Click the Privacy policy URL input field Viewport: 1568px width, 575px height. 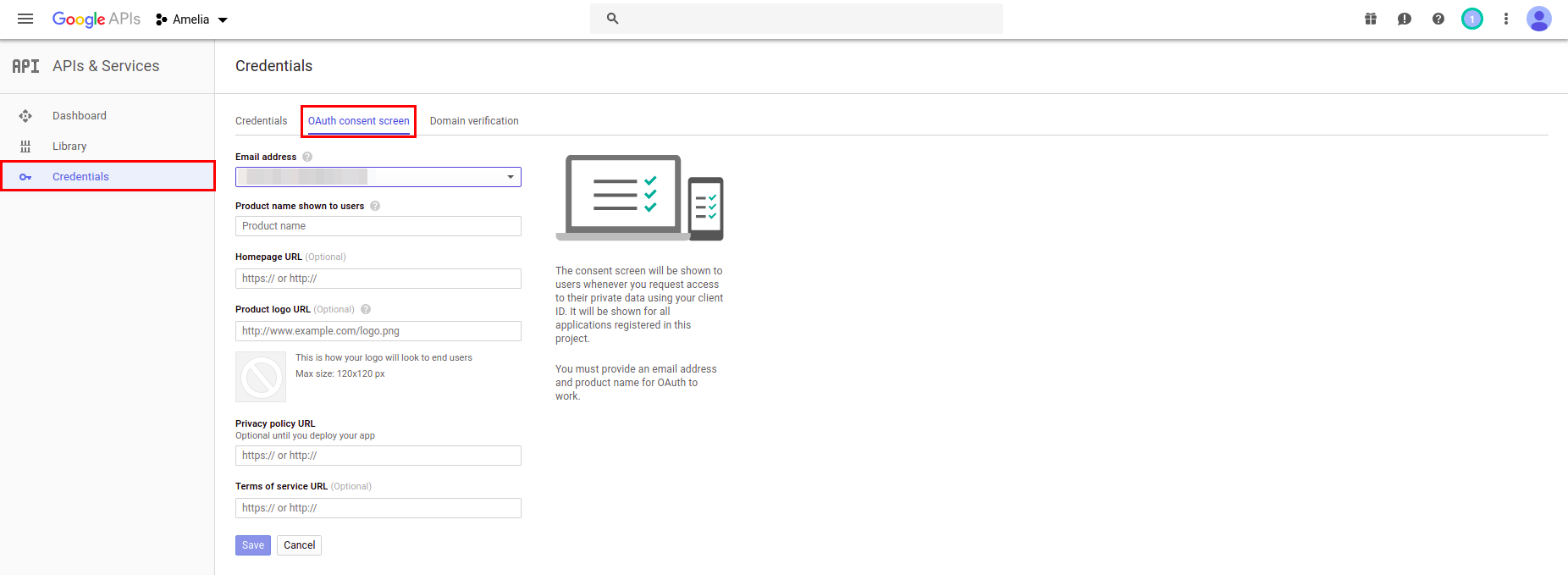click(x=378, y=456)
